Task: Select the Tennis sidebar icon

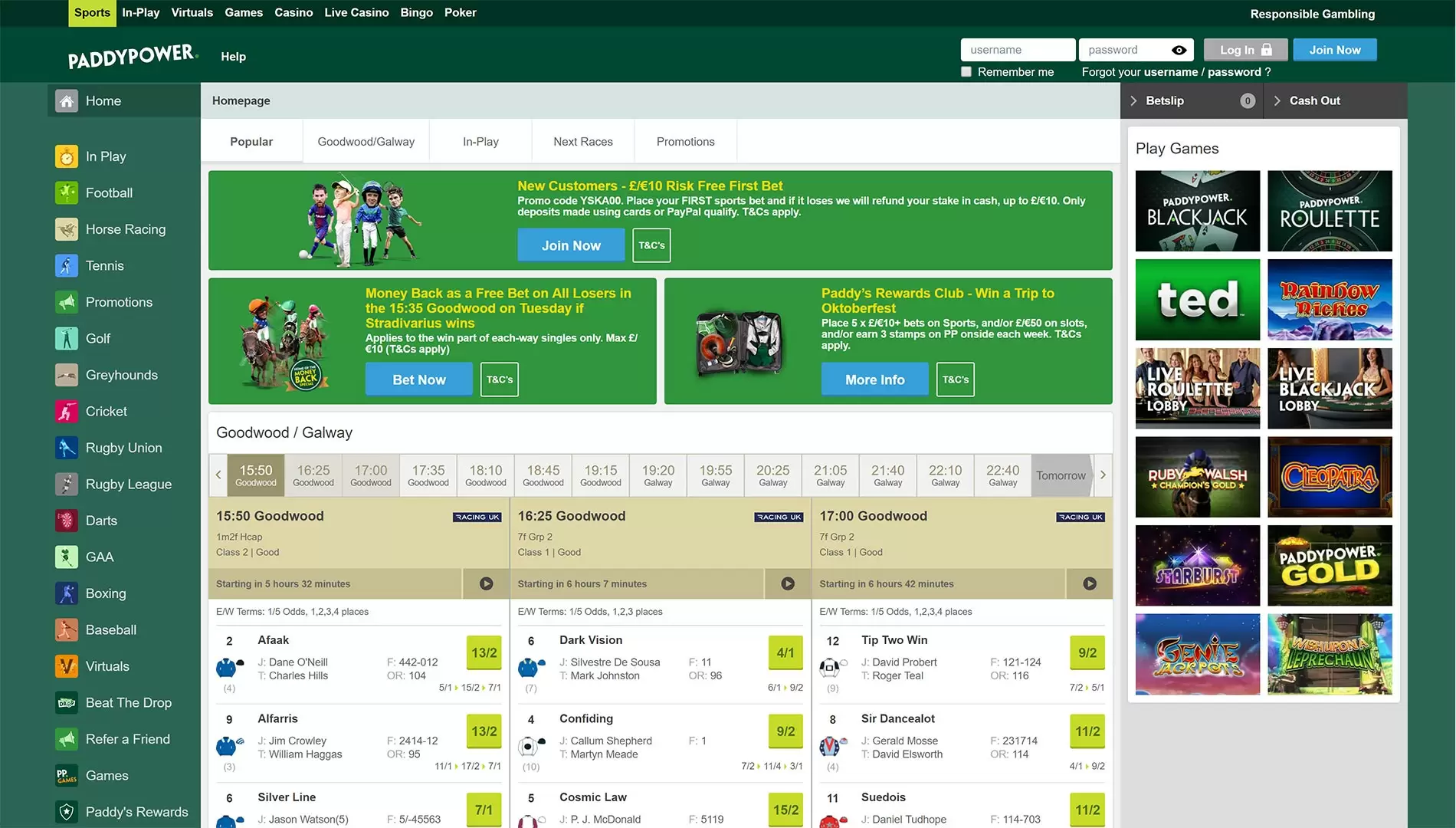Action: tap(67, 266)
